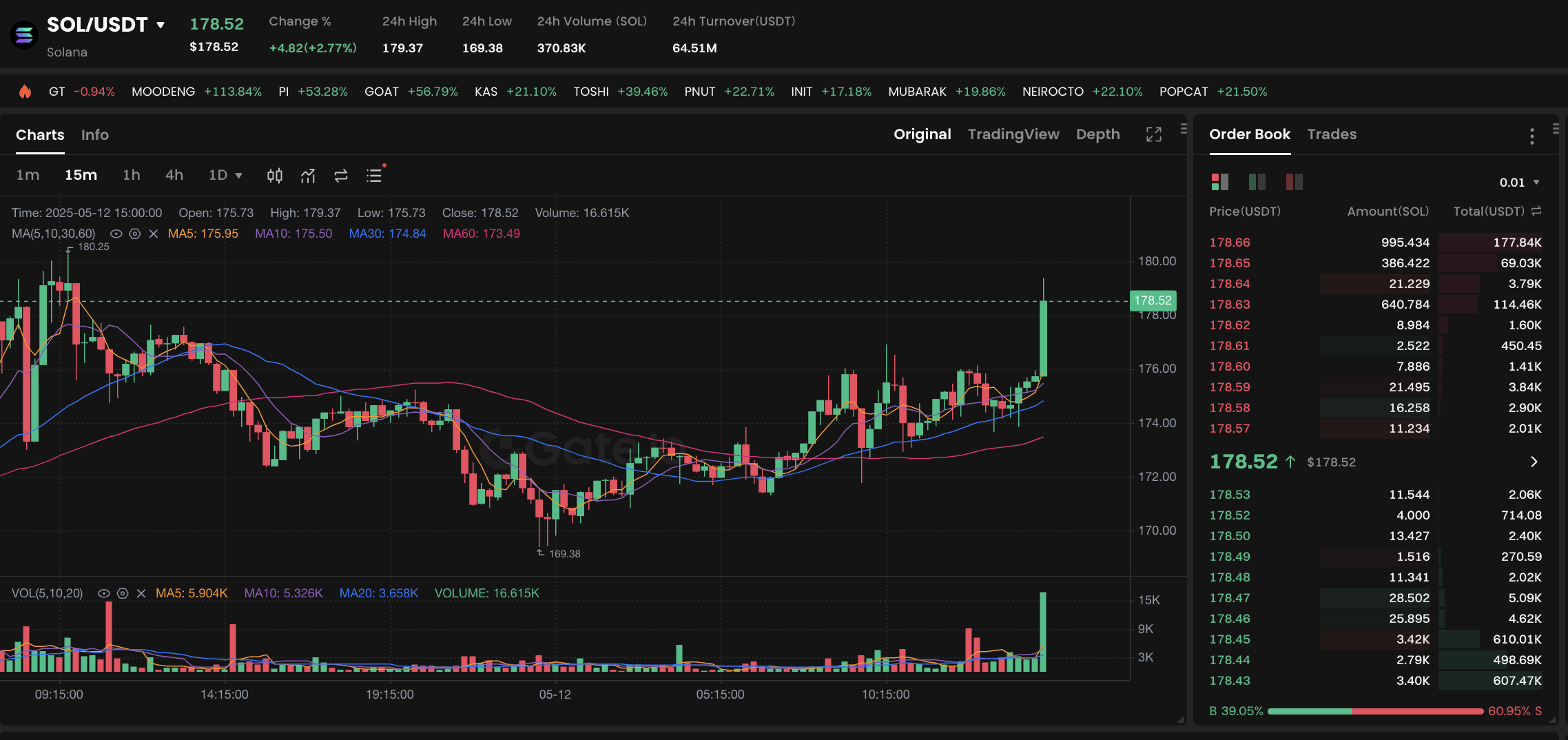
Task: Open the 0.01 price precision dropdown
Action: [1518, 182]
